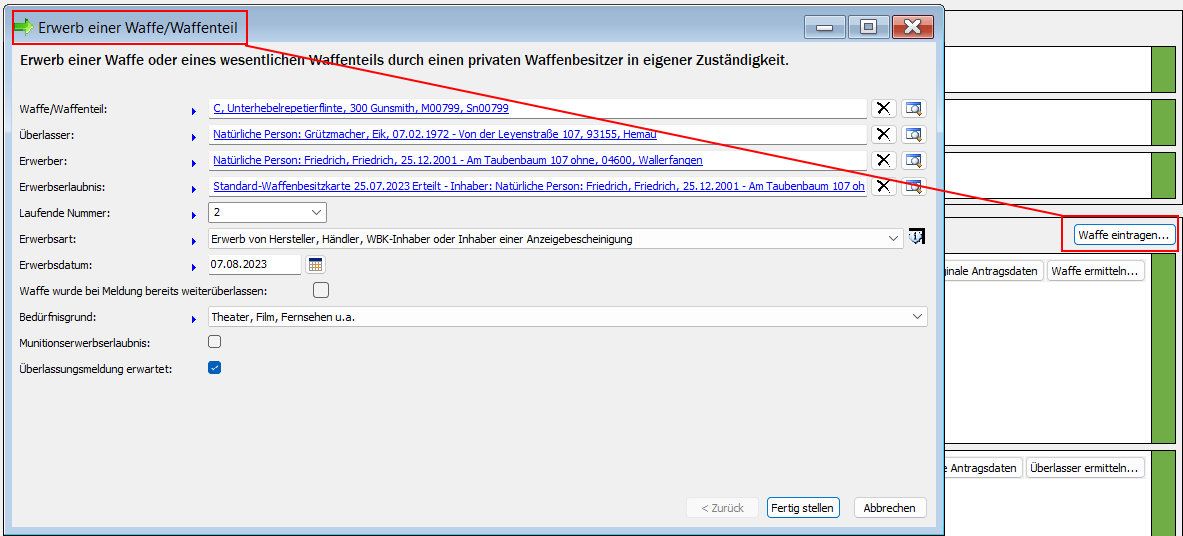Image resolution: width=1183 pixels, height=536 pixels.
Task: Expand the Bedürfnisgrund dropdown
Action: [917, 317]
